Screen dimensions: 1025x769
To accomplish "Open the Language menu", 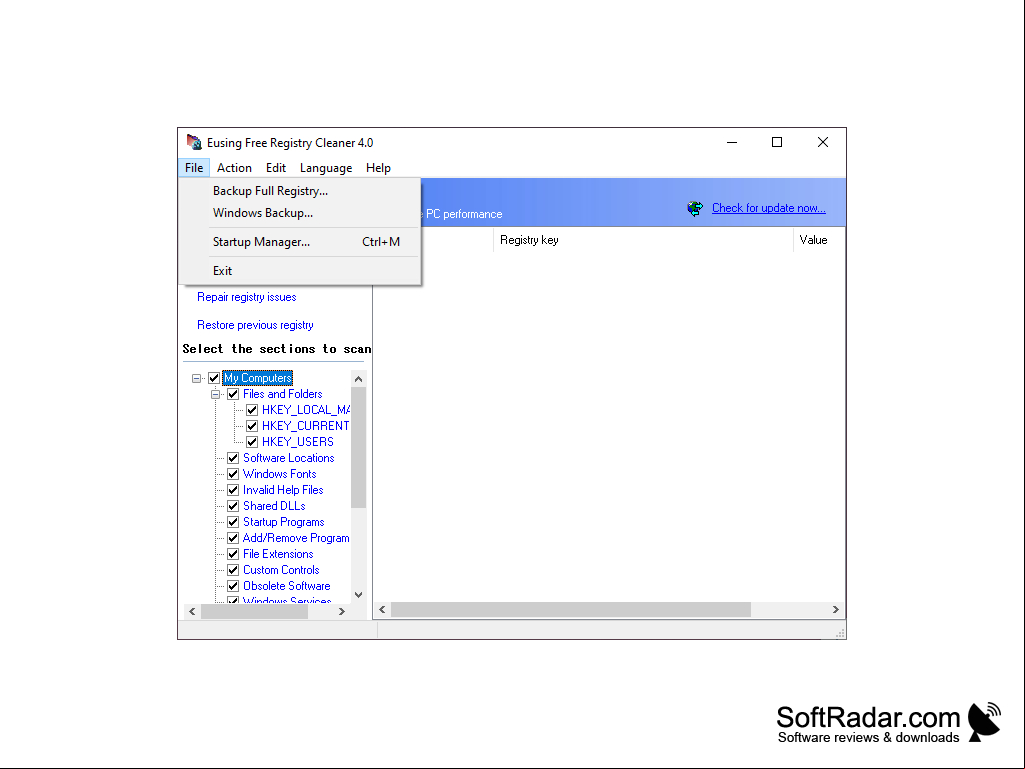I will pos(326,168).
